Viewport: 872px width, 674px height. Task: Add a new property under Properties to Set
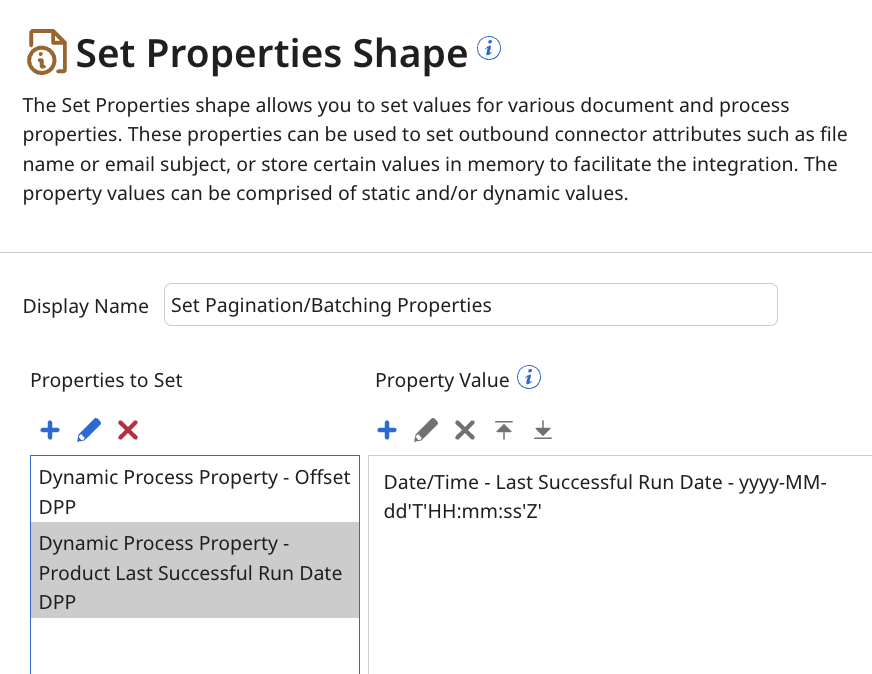tap(49, 430)
